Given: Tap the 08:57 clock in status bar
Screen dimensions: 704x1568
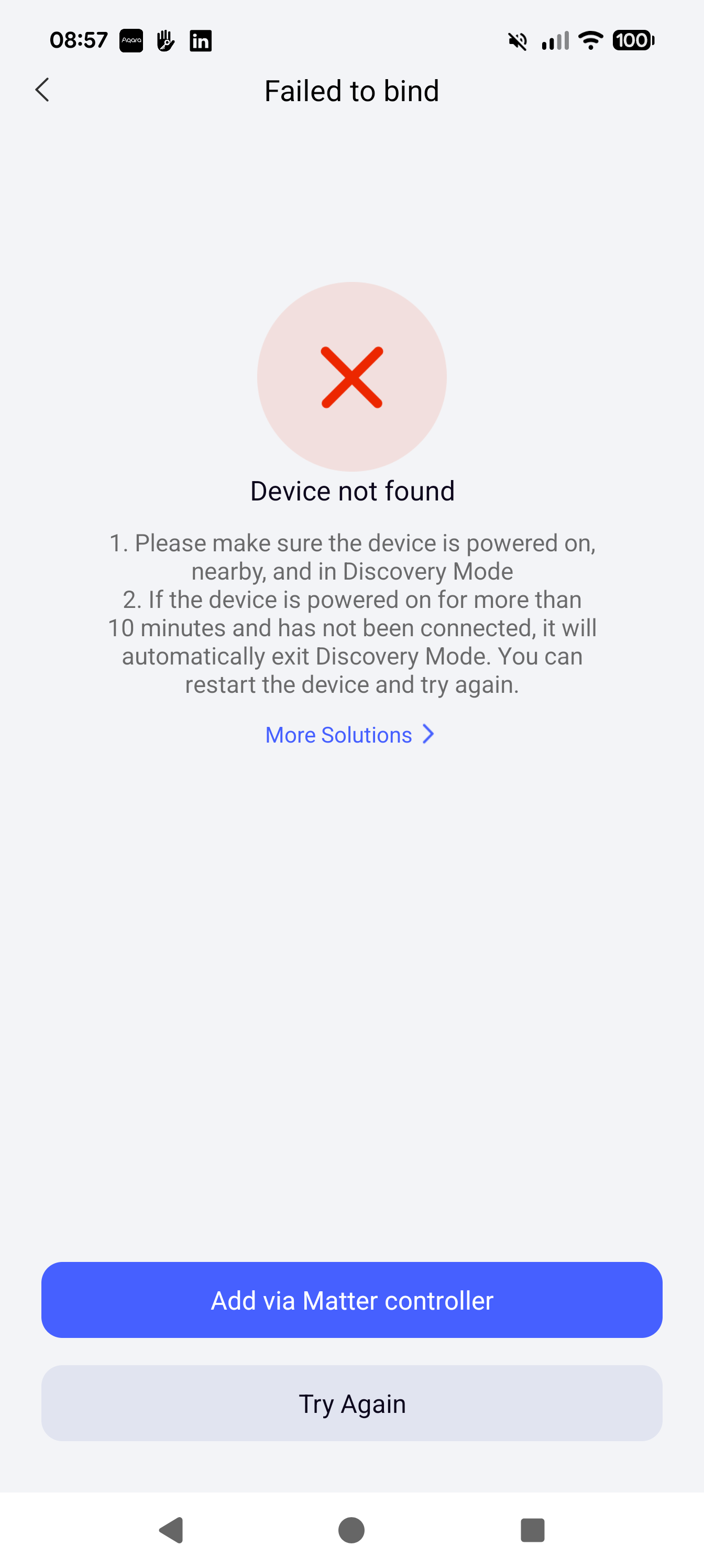Looking at the screenshot, I should [79, 40].
